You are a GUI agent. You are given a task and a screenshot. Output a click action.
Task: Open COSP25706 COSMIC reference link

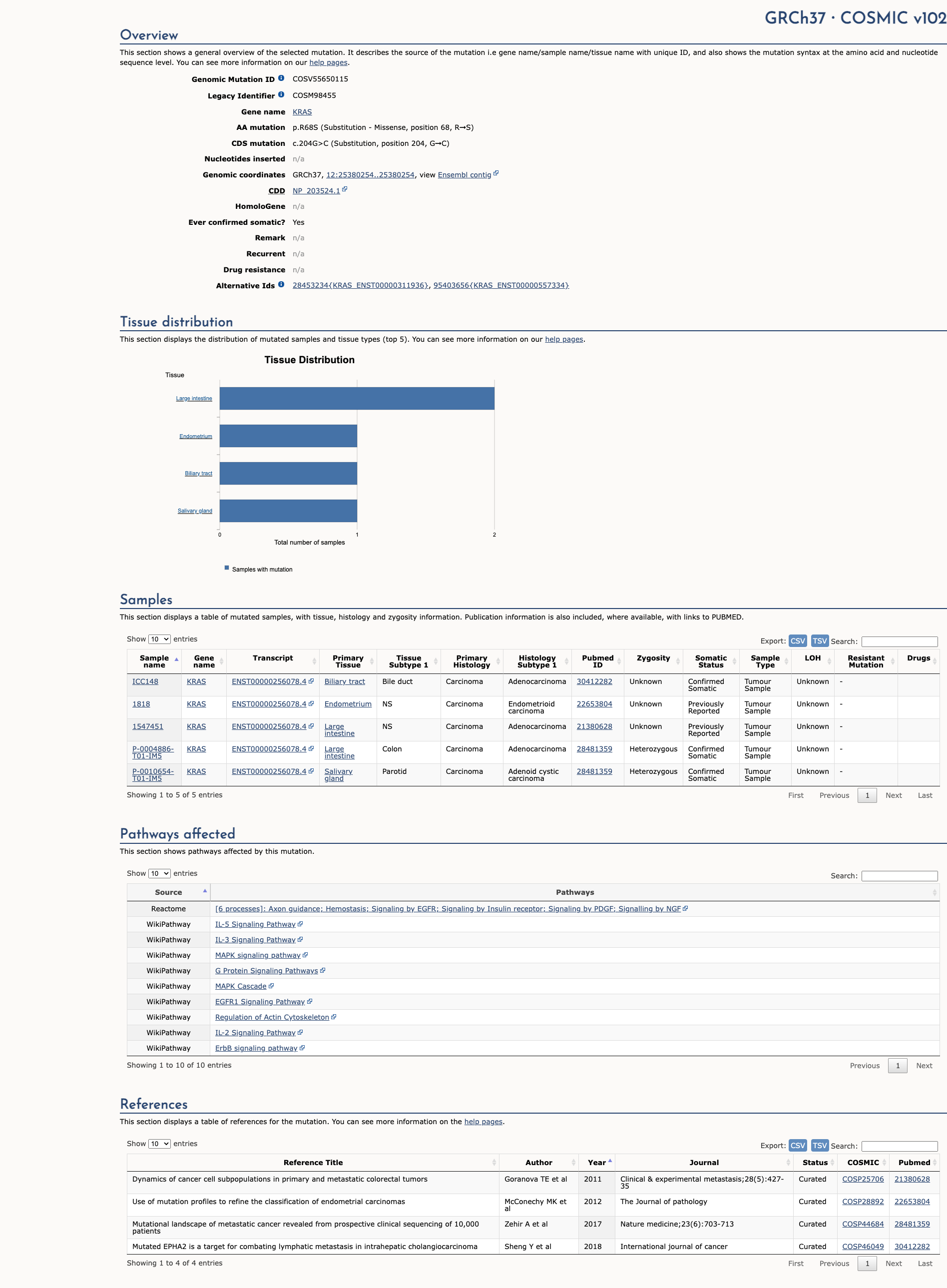863,1179
